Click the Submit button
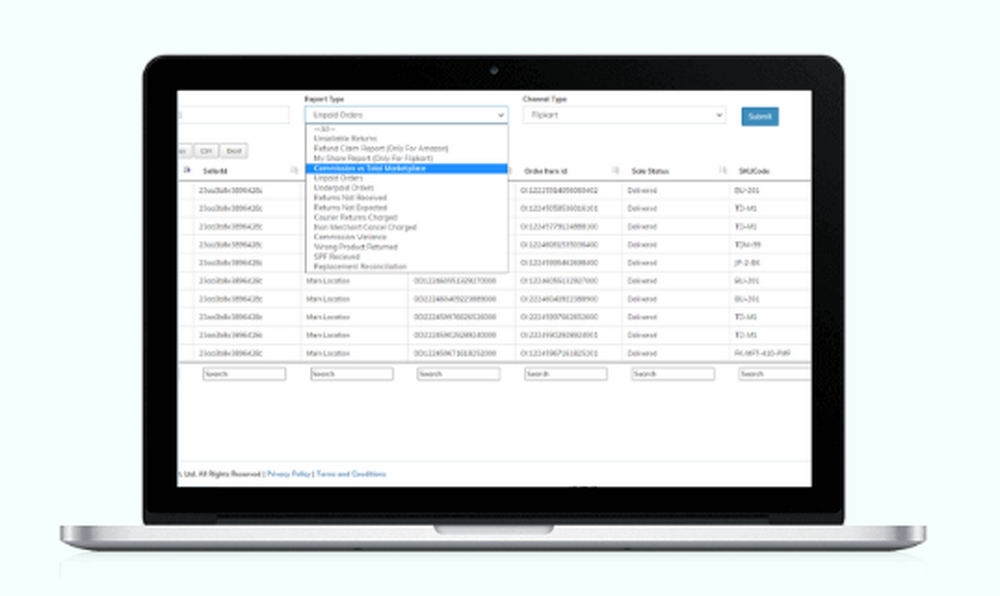The width and height of the screenshot is (1000, 596). click(x=760, y=115)
